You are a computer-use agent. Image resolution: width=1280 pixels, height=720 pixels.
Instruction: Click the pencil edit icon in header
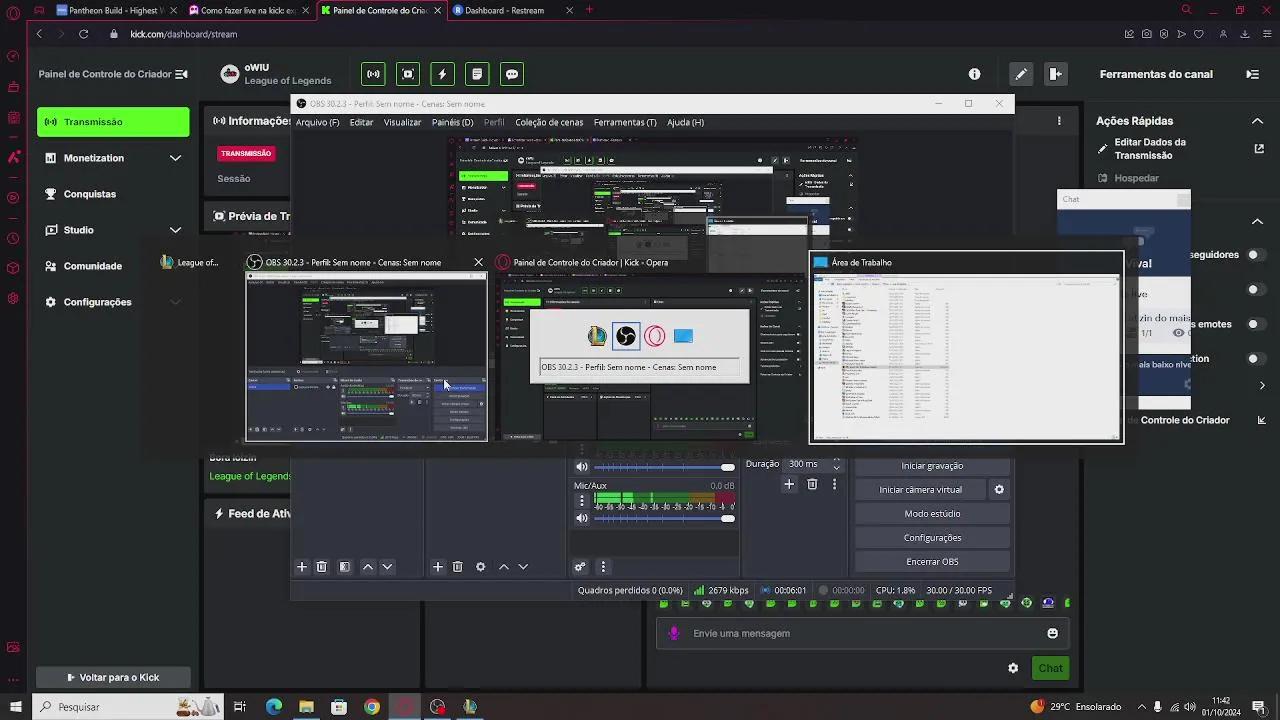(1020, 74)
